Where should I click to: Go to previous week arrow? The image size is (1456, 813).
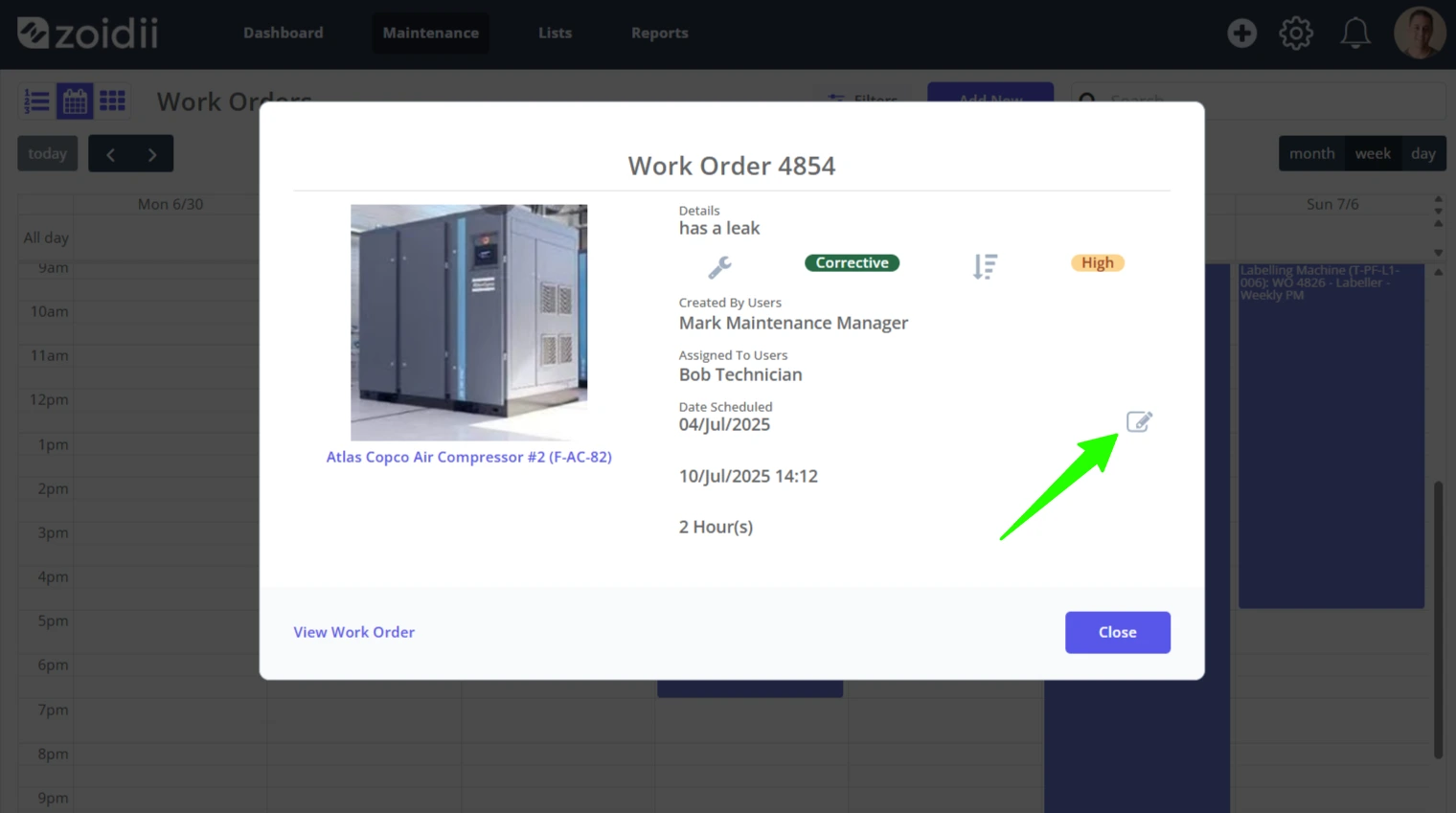(110, 153)
